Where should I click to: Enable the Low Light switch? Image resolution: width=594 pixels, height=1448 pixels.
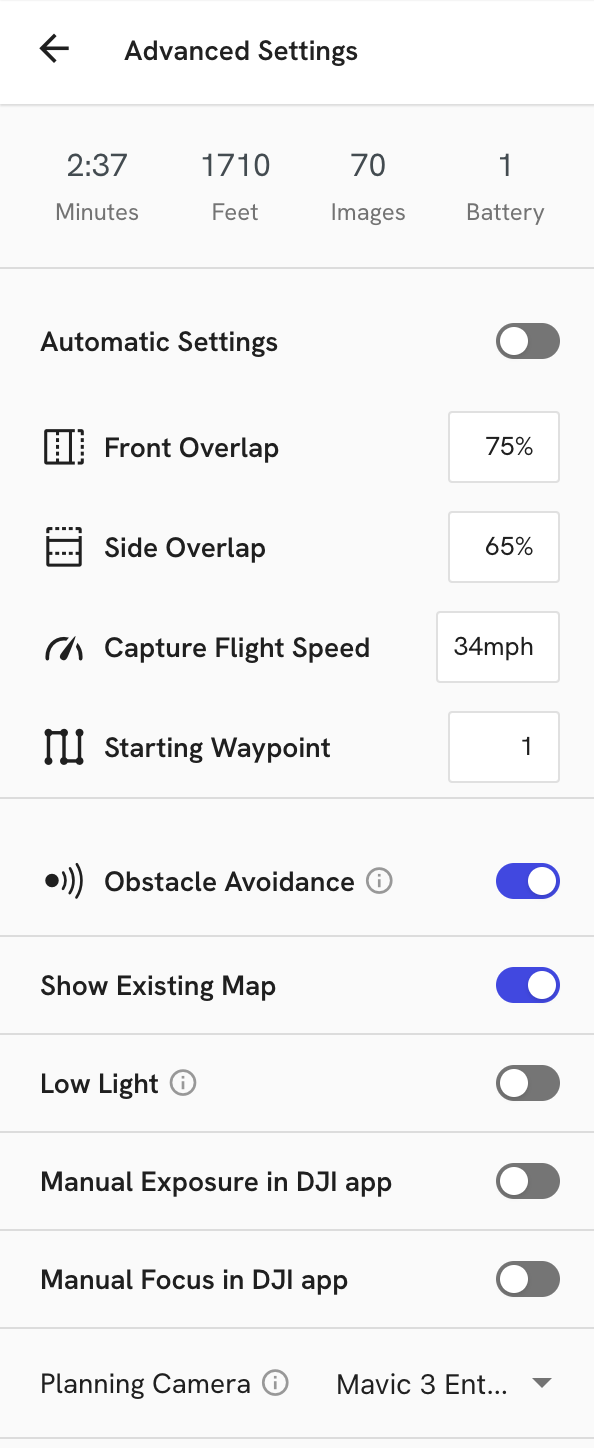coord(528,1083)
